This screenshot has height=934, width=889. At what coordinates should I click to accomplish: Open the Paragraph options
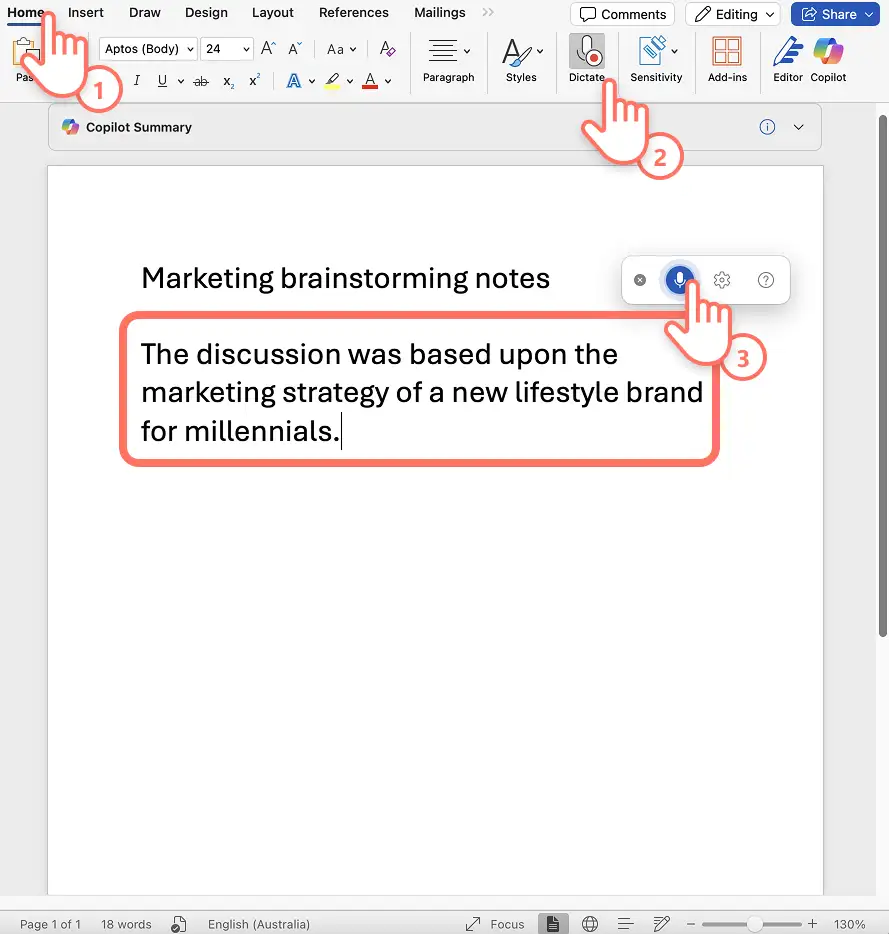(x=449, y=61)
